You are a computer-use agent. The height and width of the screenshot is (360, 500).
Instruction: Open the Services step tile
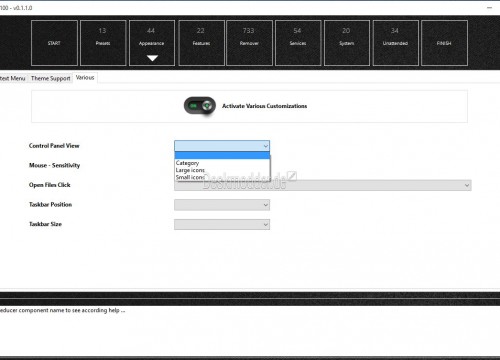pyautogui.click(x=298, y=43)
